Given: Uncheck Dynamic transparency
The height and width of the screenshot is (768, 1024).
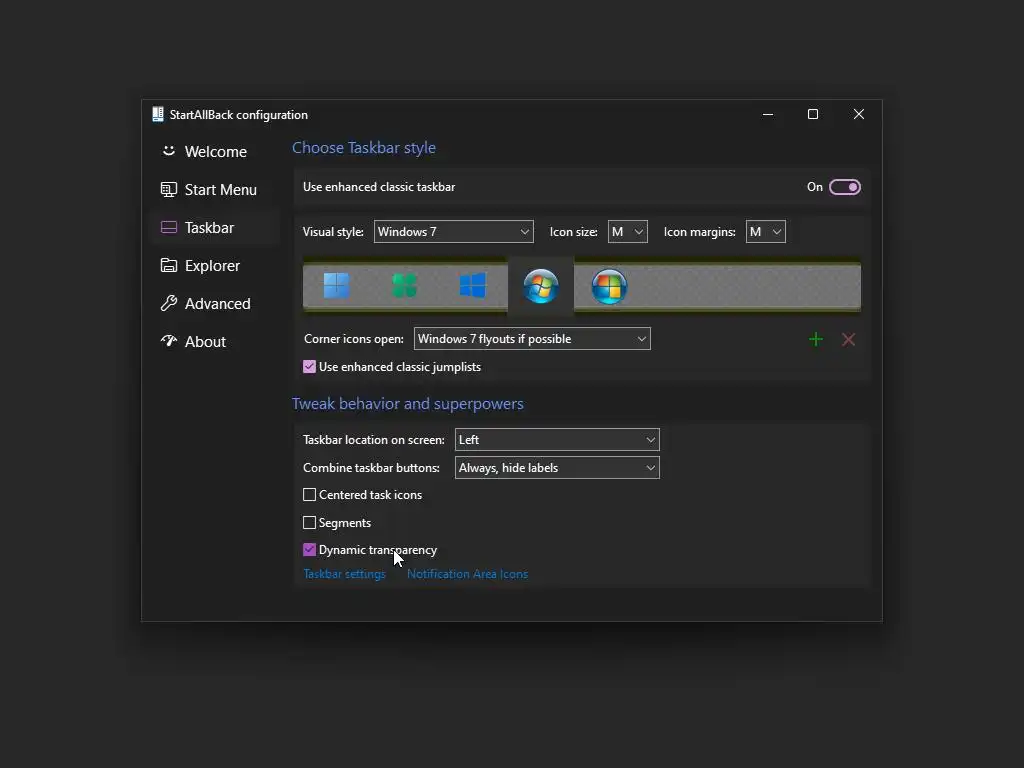Looking at the screenshot, I should 310,550.
